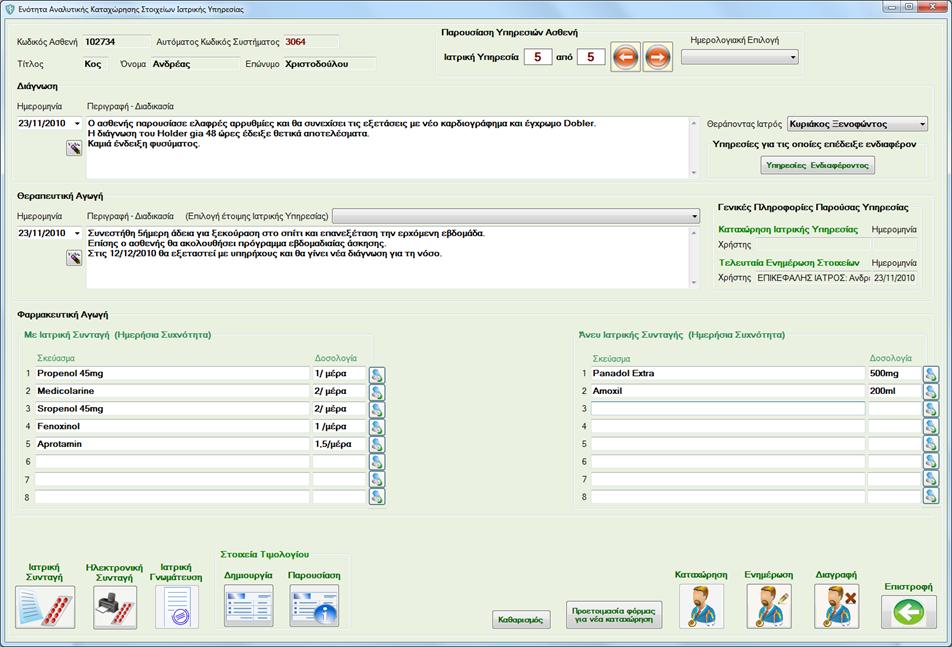952x647 pixels.
Task: Click the edit icon under diagnosis date
Action: [x=74, y=148]
